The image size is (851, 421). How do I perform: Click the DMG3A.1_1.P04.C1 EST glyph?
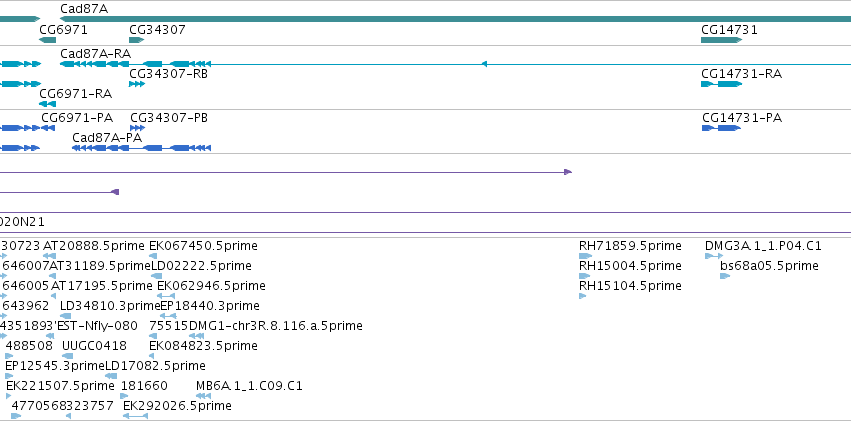[x=714, y=256]
